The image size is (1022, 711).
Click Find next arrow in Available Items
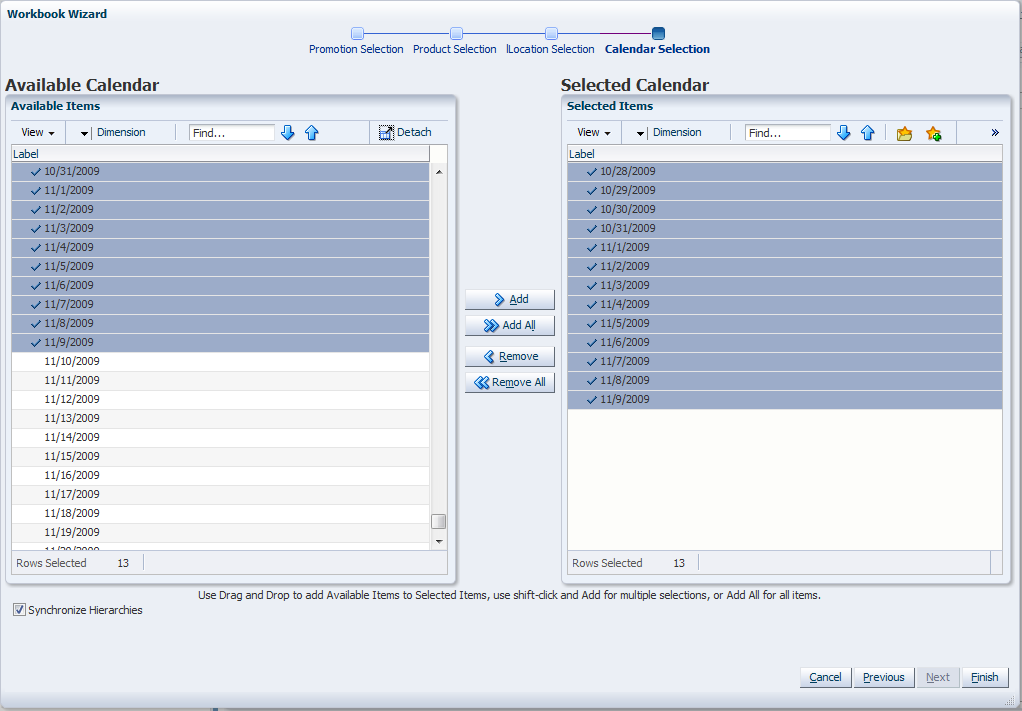click(x=287, y=133)
